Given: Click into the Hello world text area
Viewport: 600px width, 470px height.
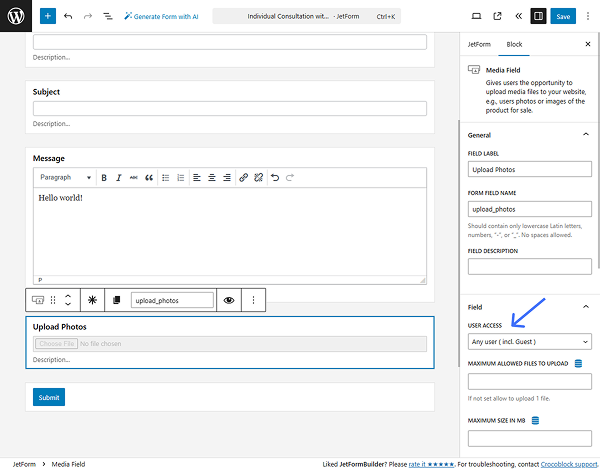Looking at the screenshot, I should (x=230, y=232).
